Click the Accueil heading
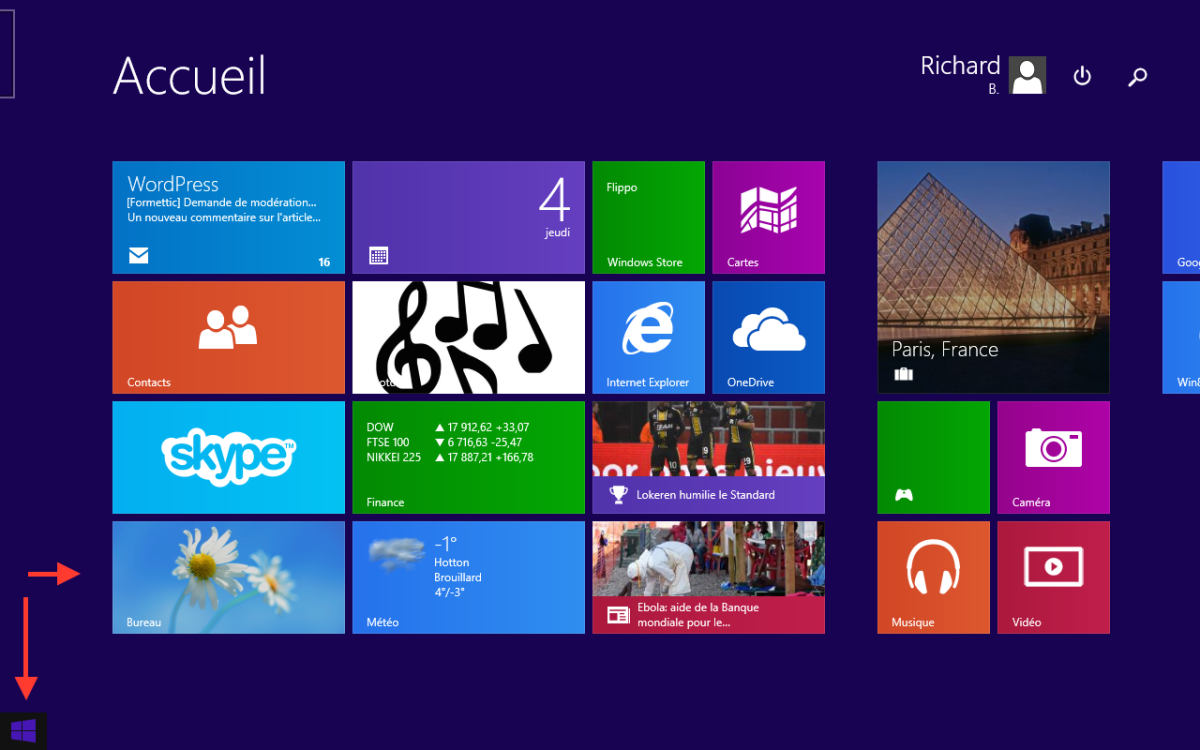This screenshot has height=750, width=1200. [189, 75]
